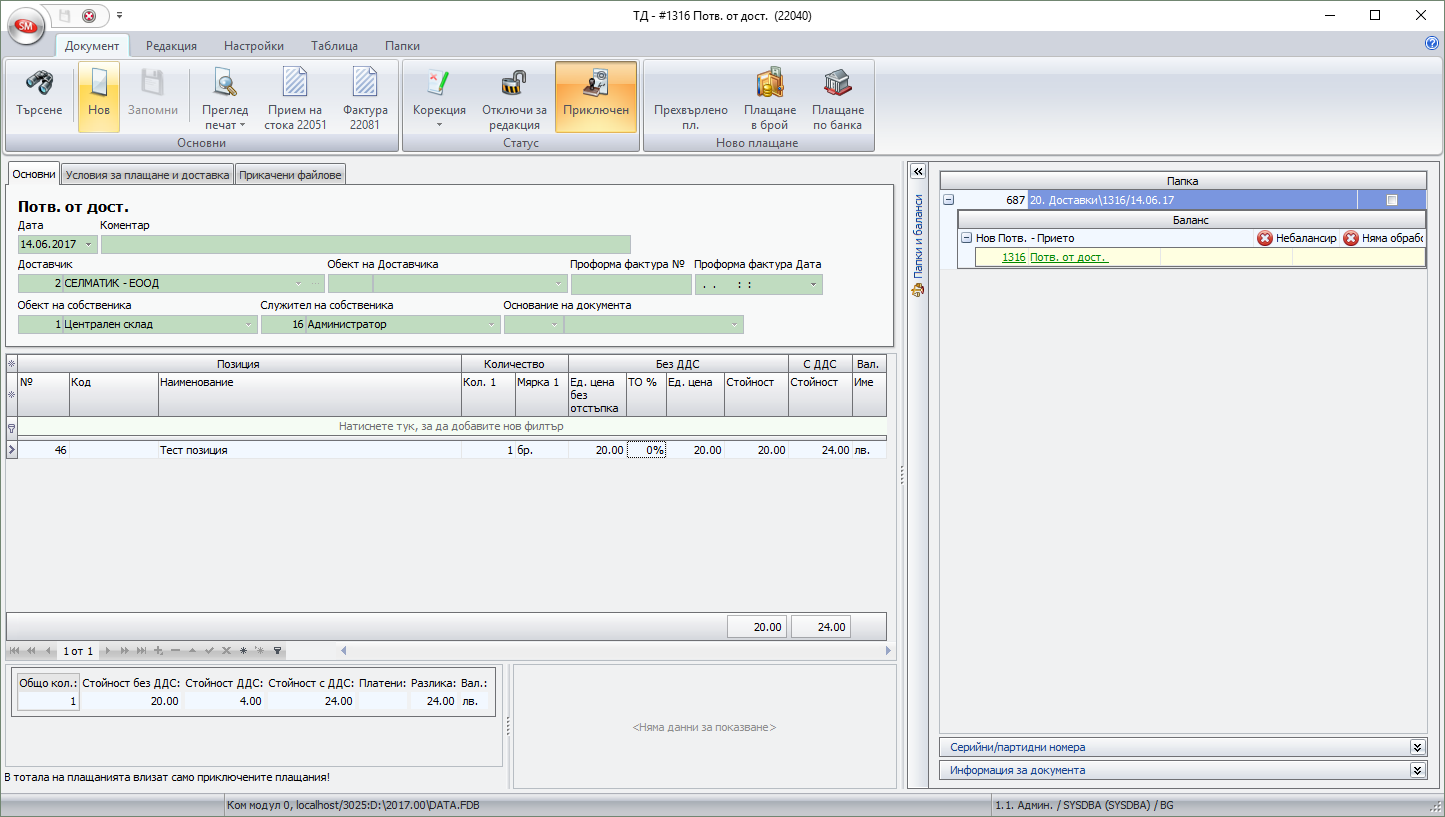Click the filter row to add new filter
The height and width of the screenshot is (817, 1445).
pyautogui.click(x=452, y=426)
